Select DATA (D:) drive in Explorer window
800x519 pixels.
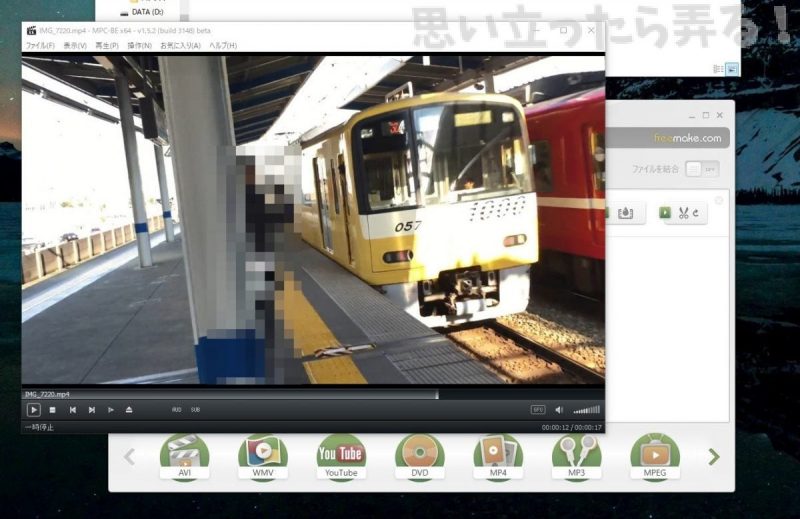(x=142, y=12)
